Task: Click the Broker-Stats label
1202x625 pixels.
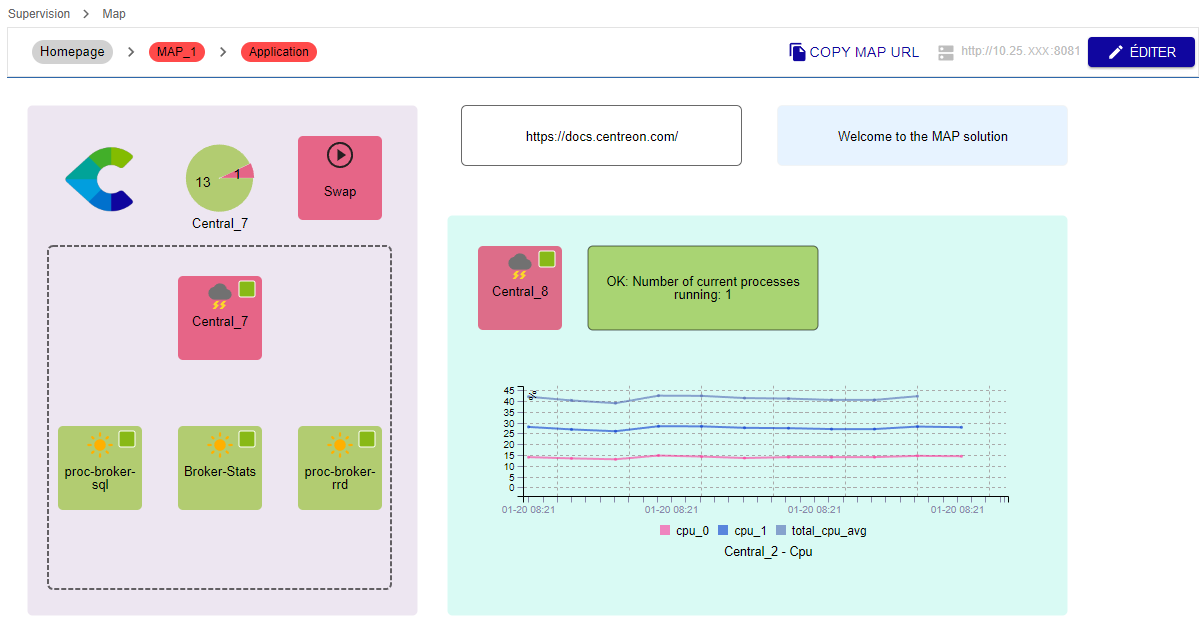Action: point(220,471)
